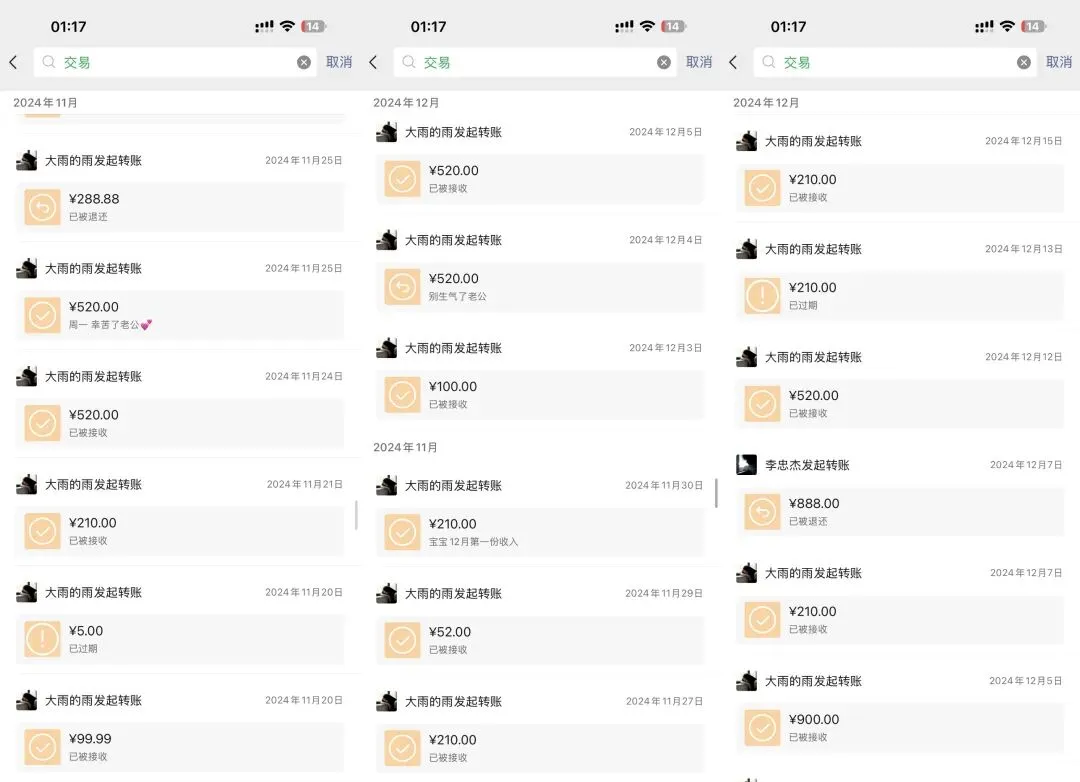Go back using the leftmost screenshot's back arrow
This screenshot has width=1080, height=782.
coord(13,62)
